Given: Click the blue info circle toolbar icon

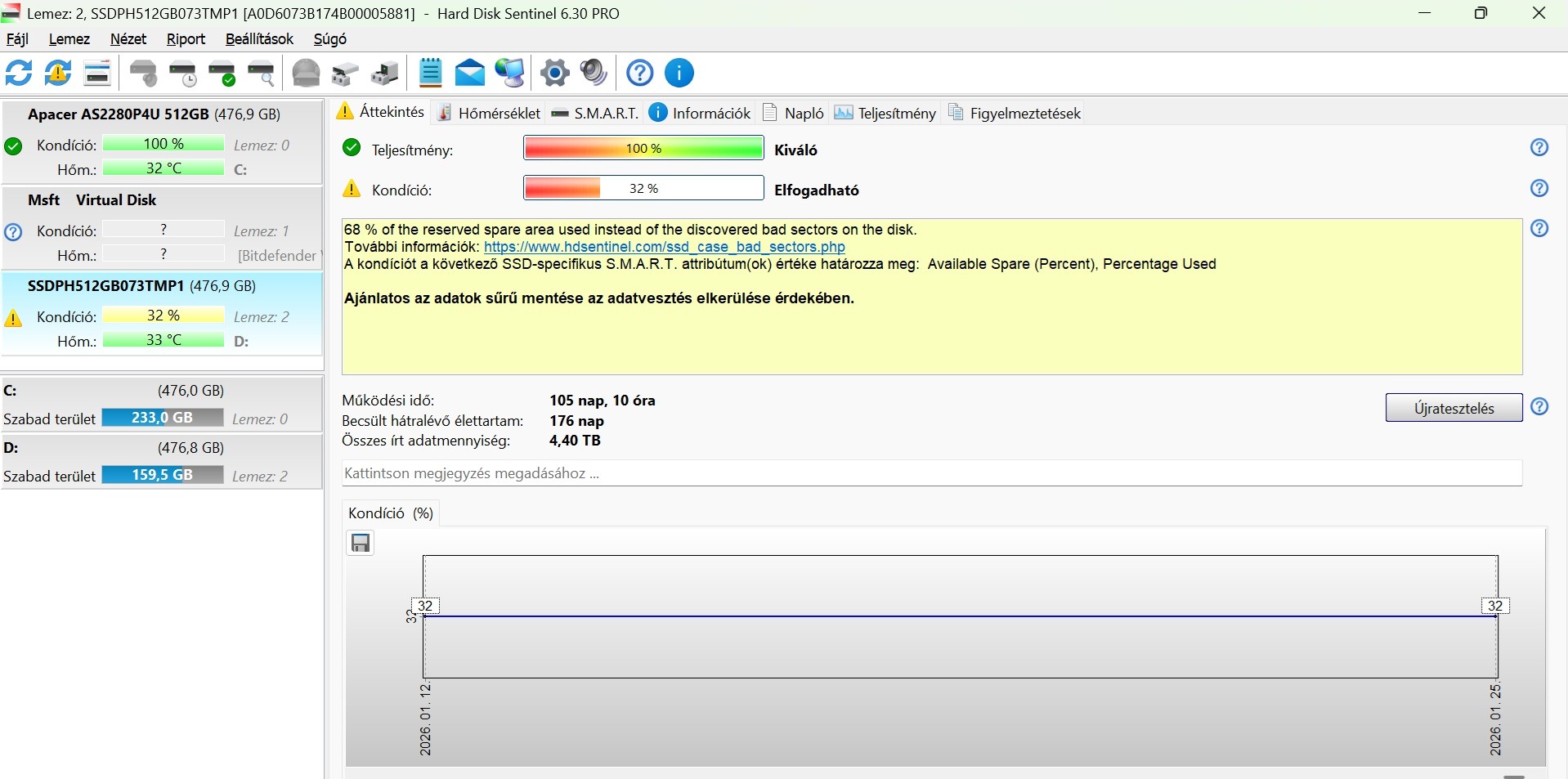Looking at the screenshot, I should click(x=679, y=73).
